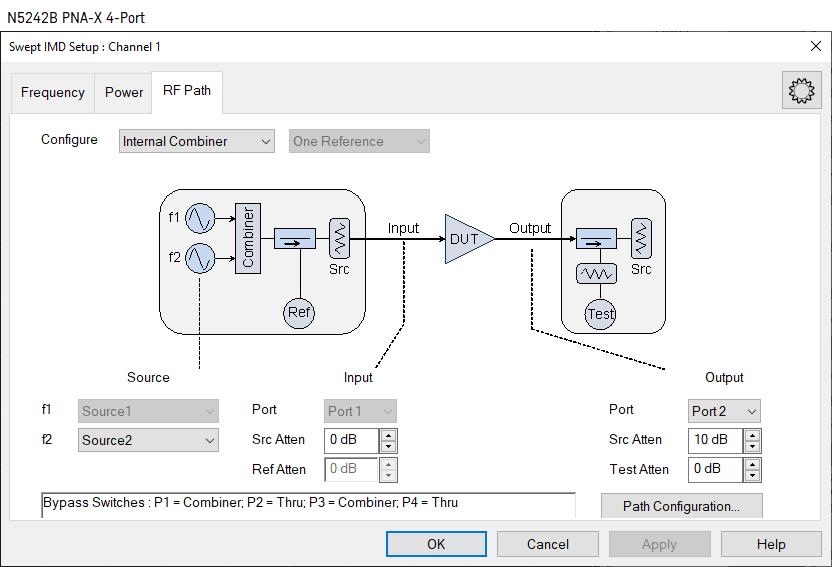832x567 pixels.
Task: Click the input Src Atten field
Action: tap(351, 440)
